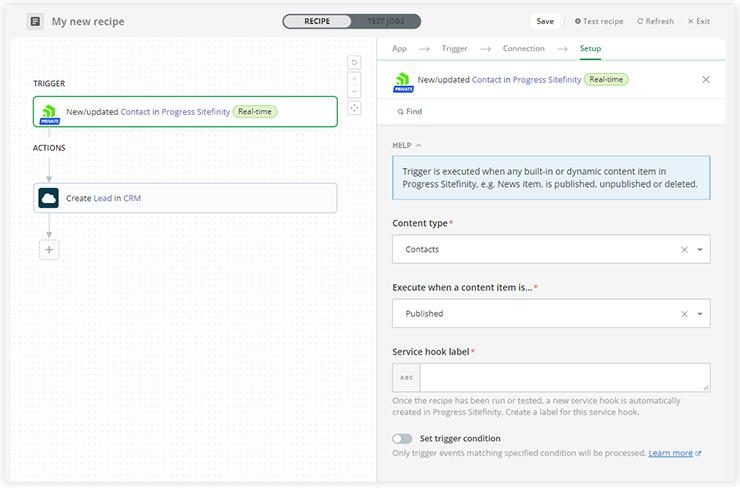Add a new step with the plus icon
740x488 pixels.
(49, 249)
